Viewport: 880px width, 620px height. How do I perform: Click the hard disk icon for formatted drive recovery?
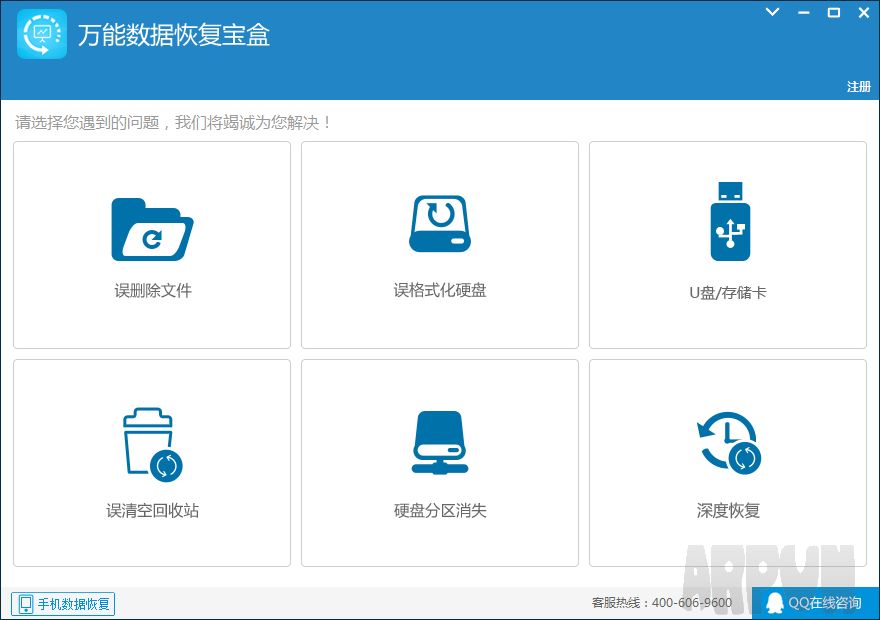[x=439, y=223]
